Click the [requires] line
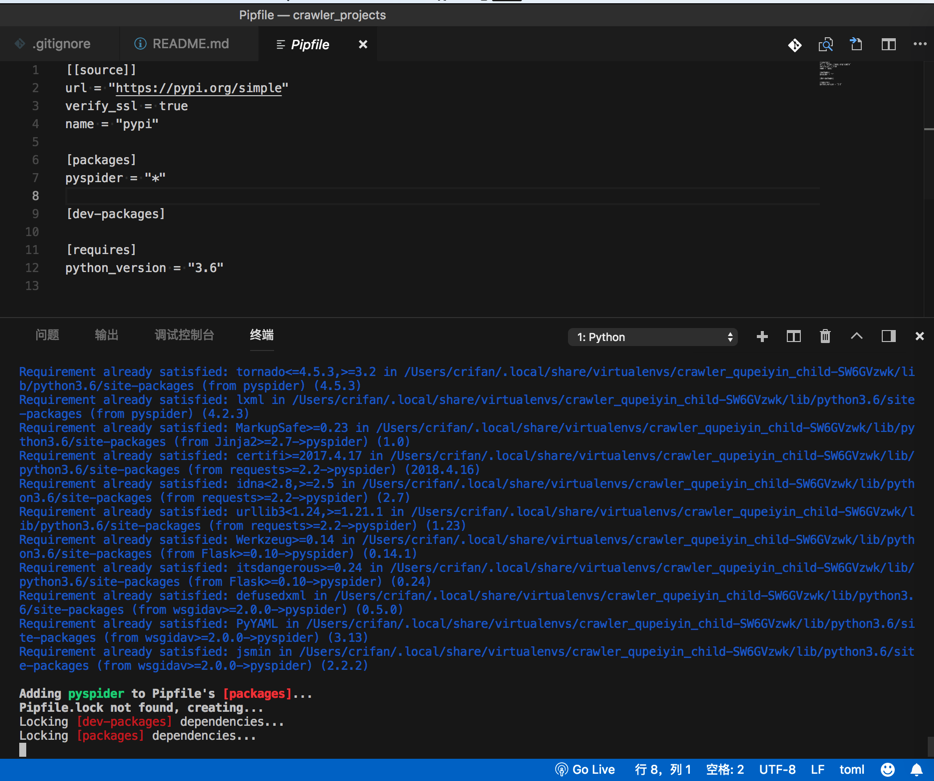Image resolution: width=934 pixels, height=781 pixels. pos(101,250)
